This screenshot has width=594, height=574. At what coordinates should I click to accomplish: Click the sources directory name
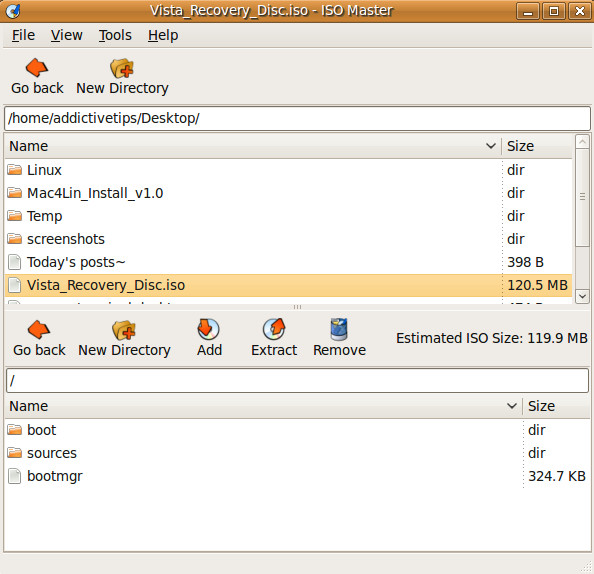pyautogui.click(x=52, y=453)
